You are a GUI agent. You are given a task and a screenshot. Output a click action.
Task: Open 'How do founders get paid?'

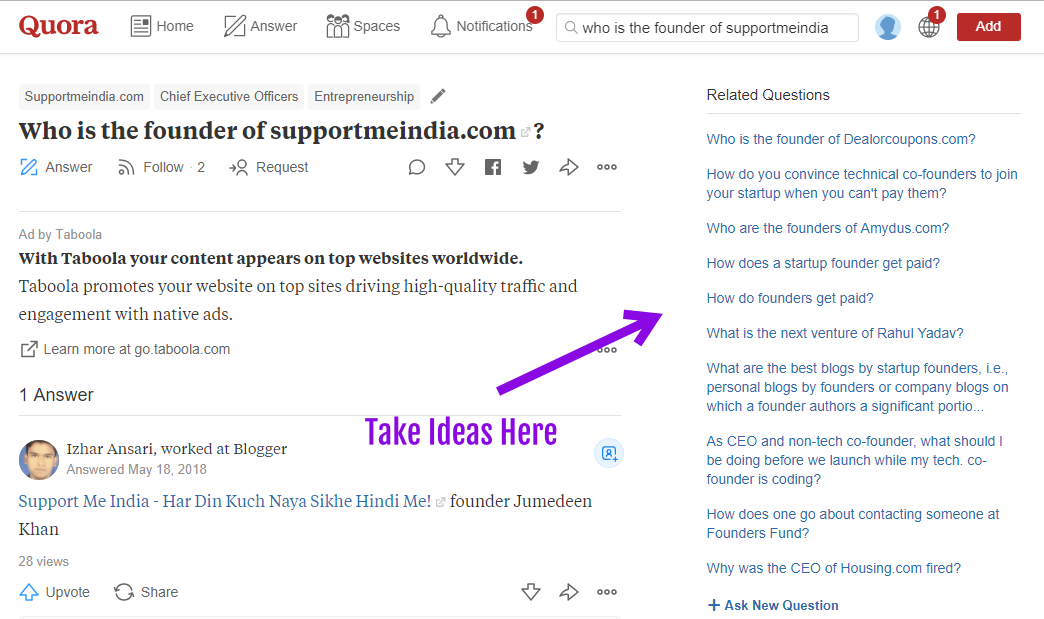790,298
